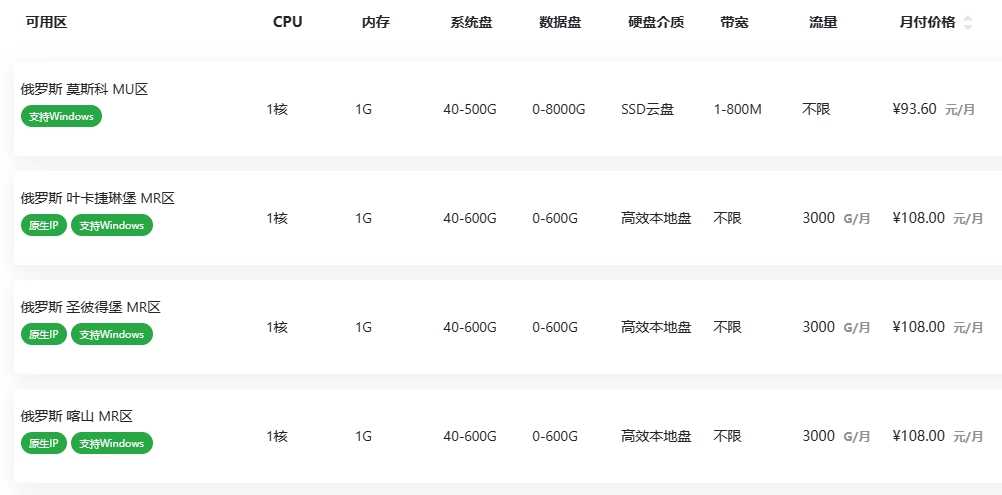Click the SSD云盘 disk type cell
This screenshot has height=495, width=1002.
647,109
